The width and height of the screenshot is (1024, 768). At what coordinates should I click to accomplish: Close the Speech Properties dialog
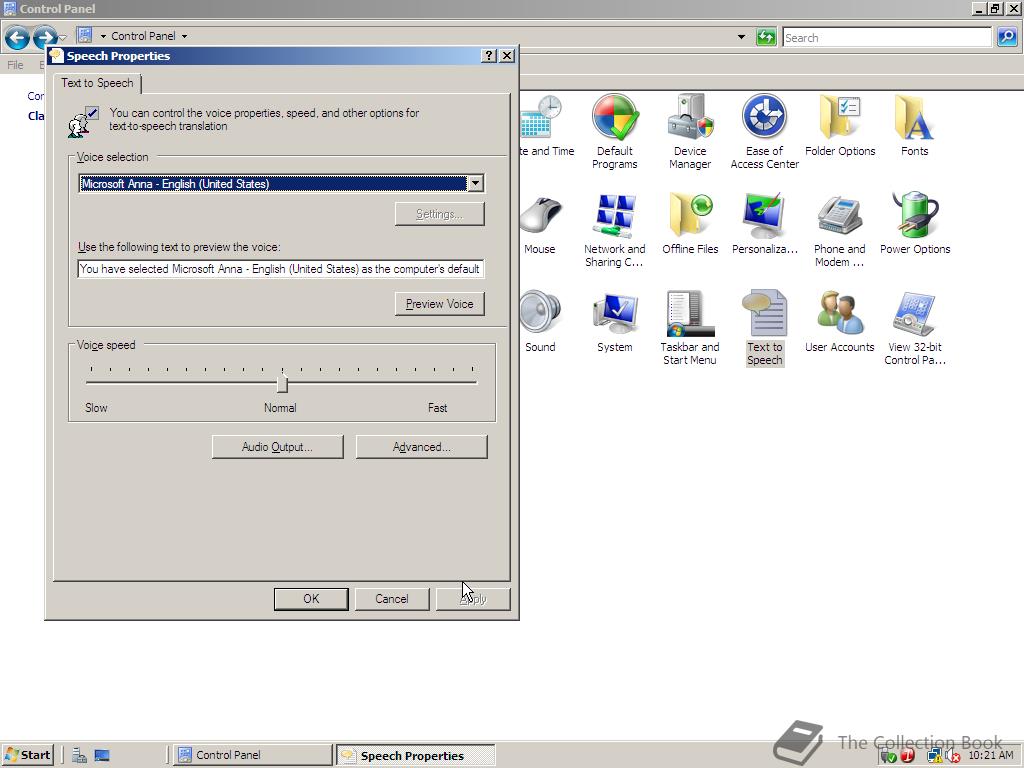click(x=507, y=56)
